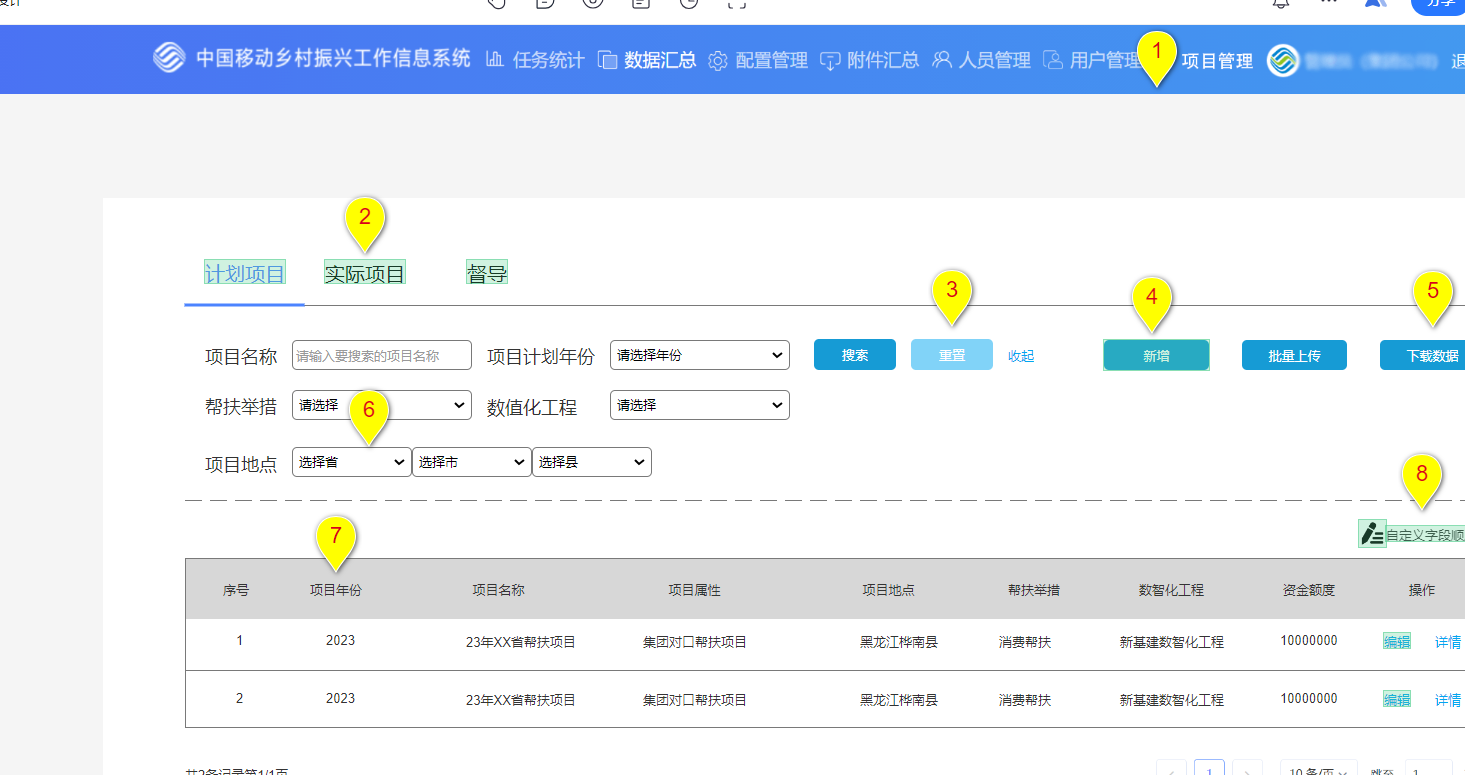Click 23年XX省帮扶项目 in row 2
The height and width of the screenshot is (775, 1465).
pos(521,700)
